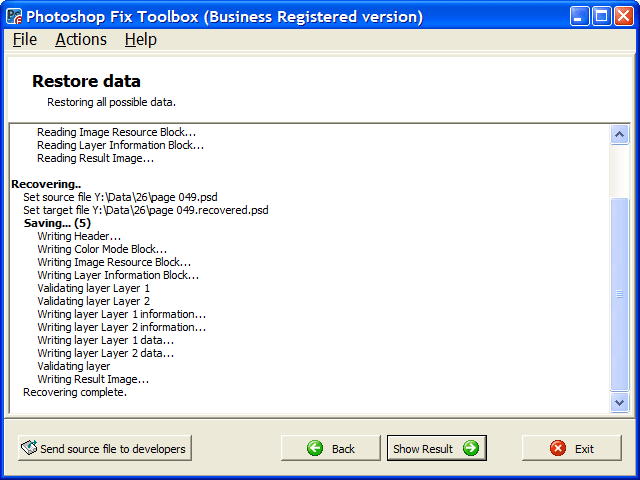This screenshot has height=480, width=640.
Task: Exit the application via Exit button
Action: 572,448
